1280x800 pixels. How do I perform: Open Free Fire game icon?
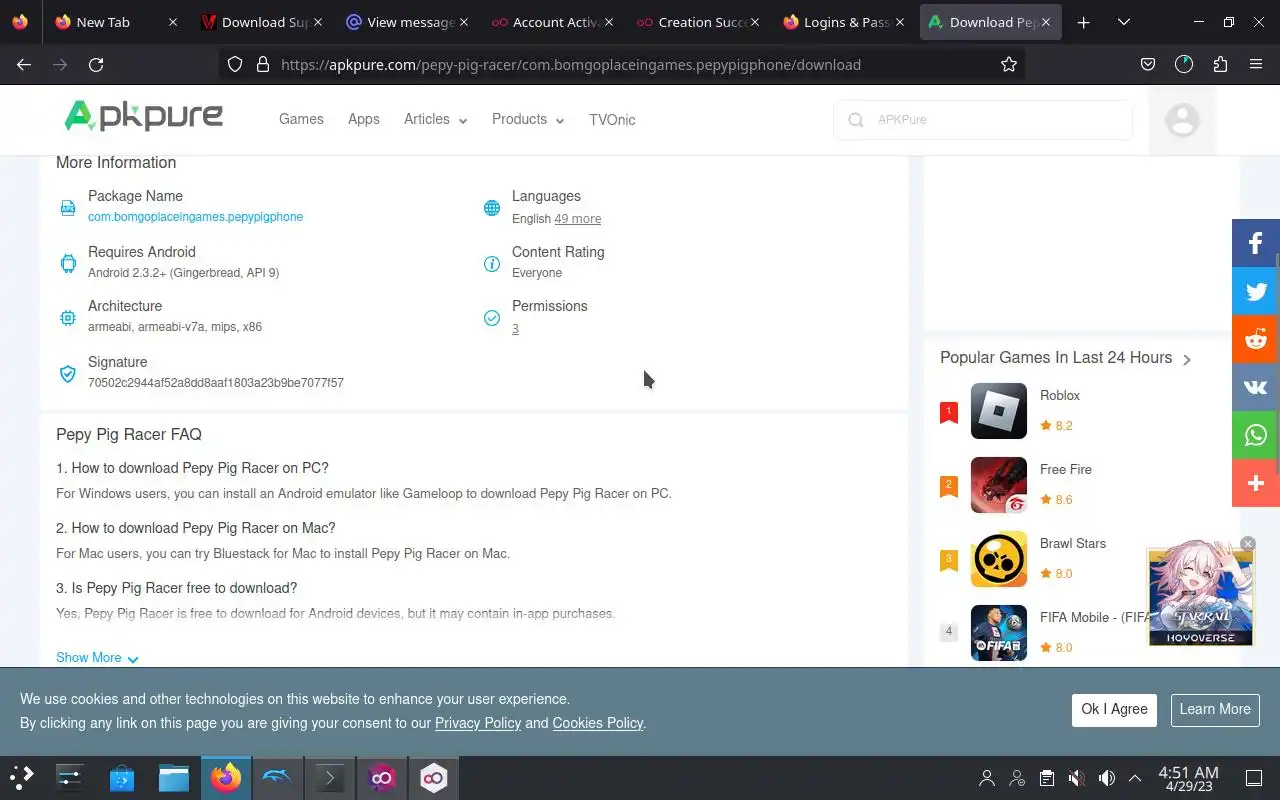(999, 485)
